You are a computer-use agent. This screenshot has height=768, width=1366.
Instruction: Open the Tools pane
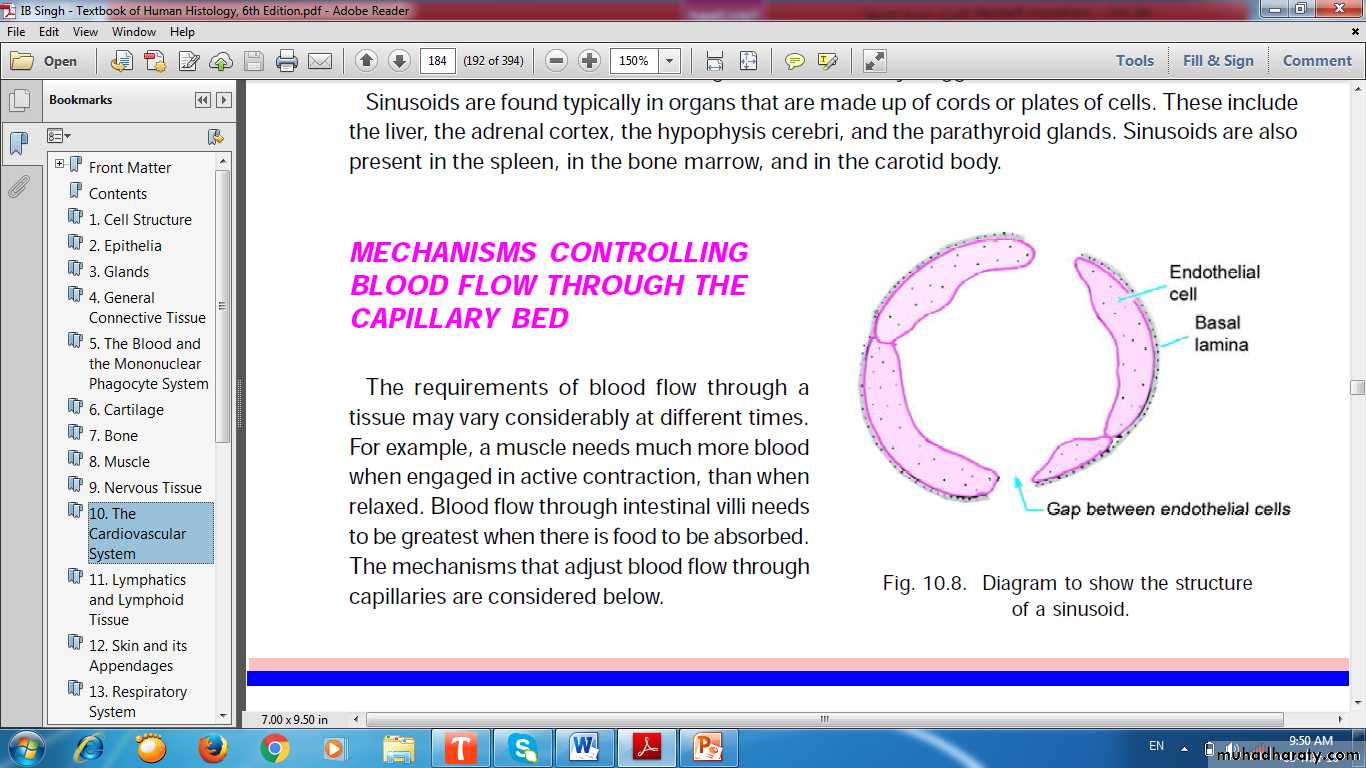coord(1134,61)
